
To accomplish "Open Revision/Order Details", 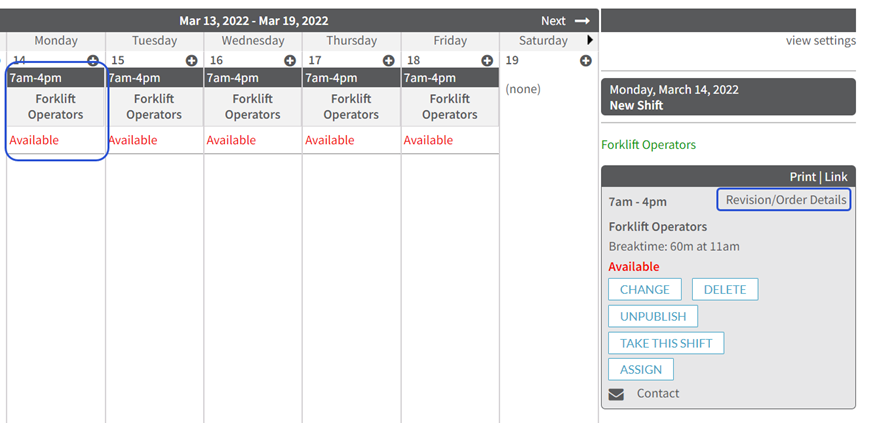I will coord(783,200).
